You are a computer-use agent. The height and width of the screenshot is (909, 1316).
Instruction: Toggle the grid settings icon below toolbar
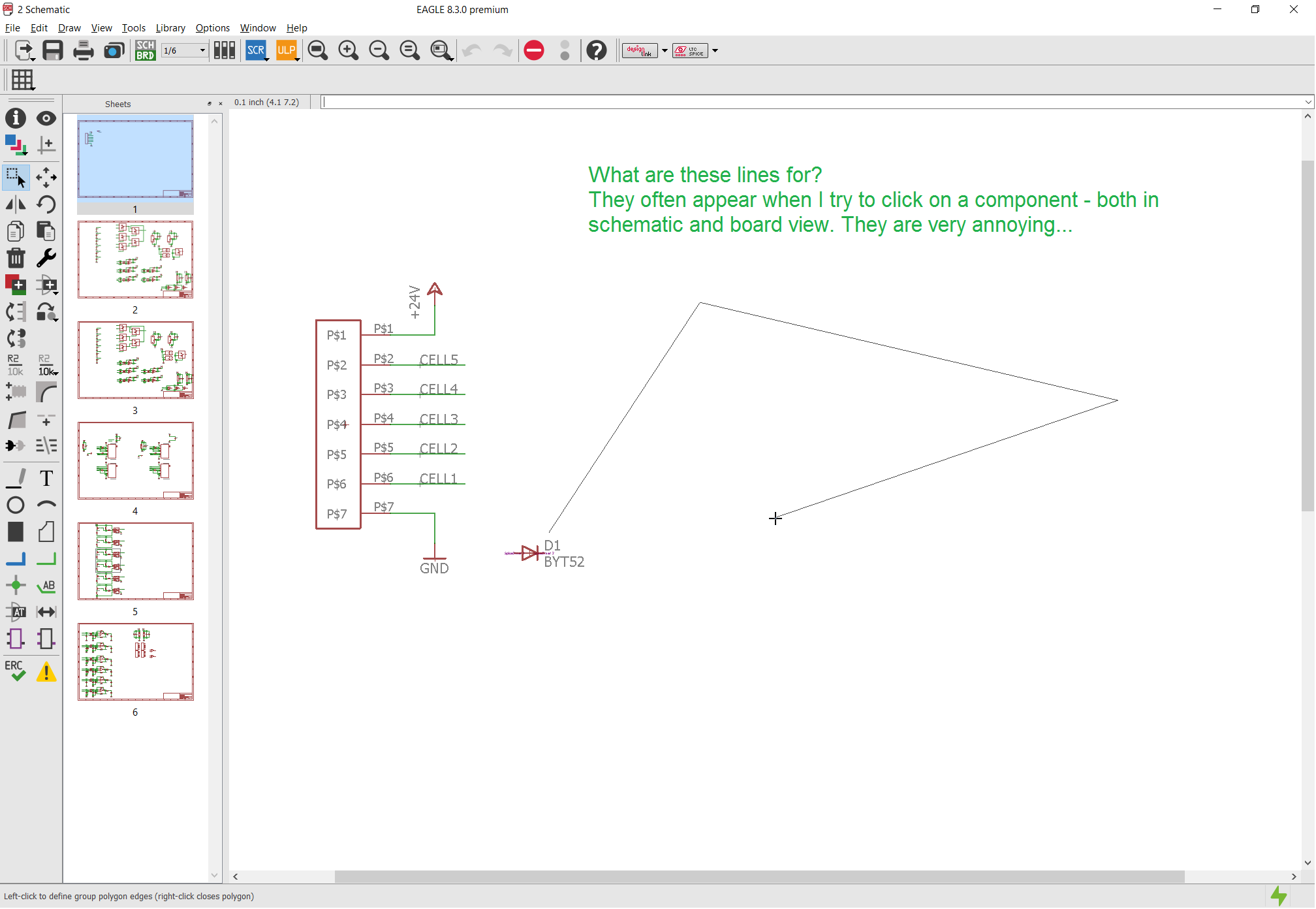(23, 79)
